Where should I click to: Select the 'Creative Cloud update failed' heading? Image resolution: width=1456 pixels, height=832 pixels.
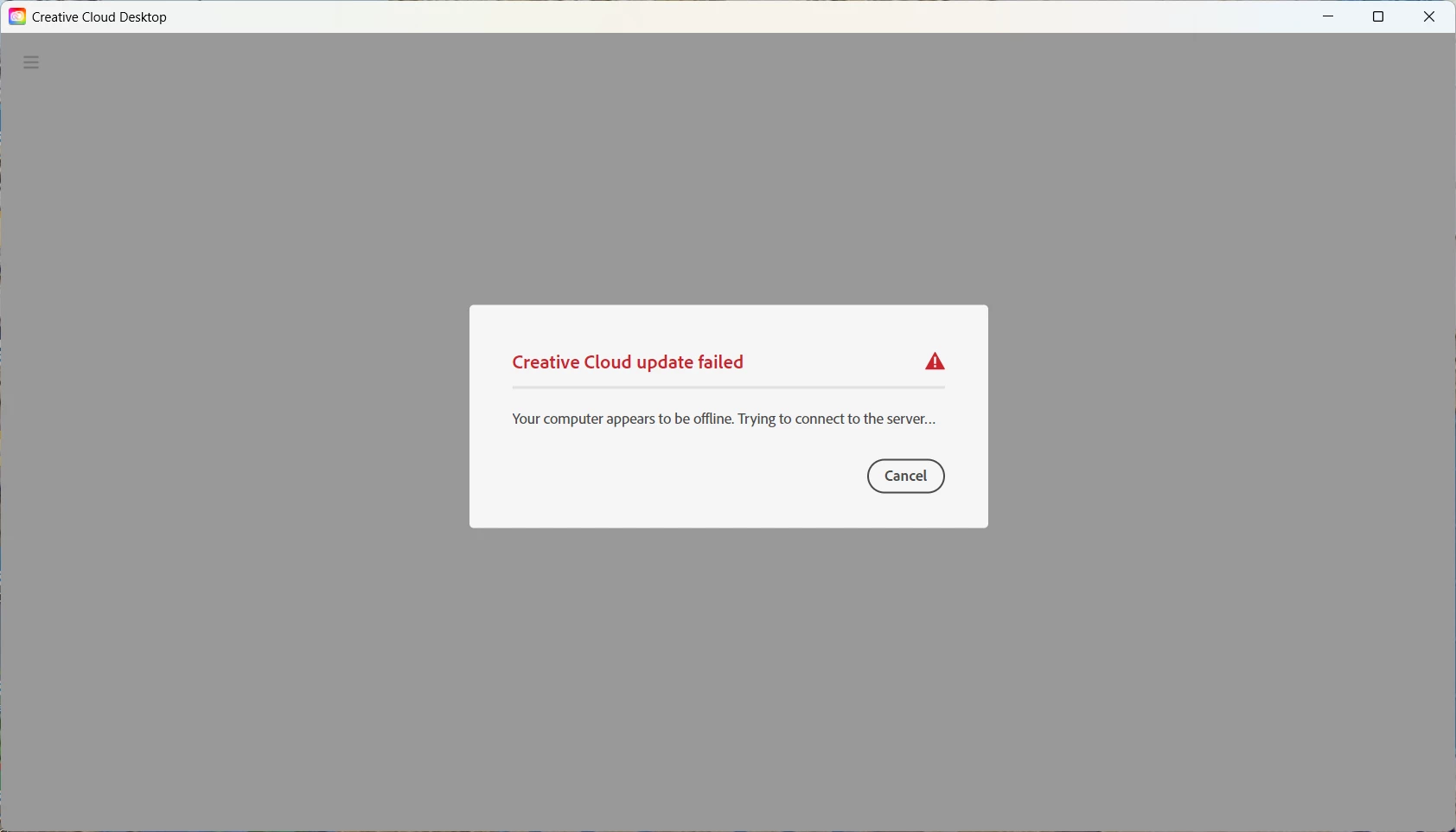[628, 362]
